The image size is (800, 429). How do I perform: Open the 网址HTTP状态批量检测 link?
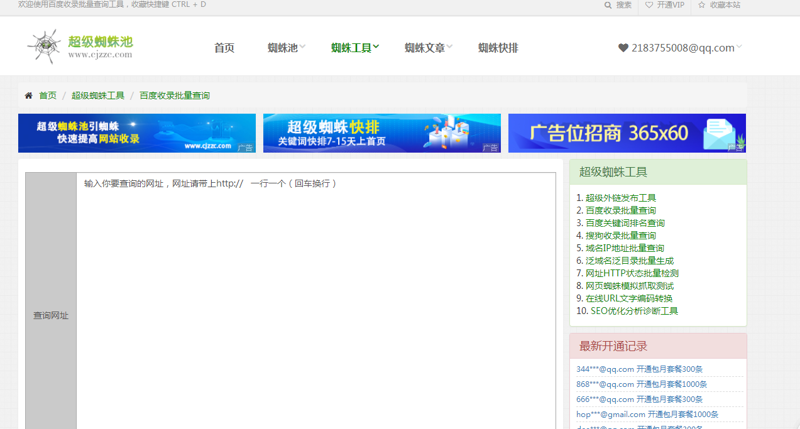pyautogui.click(x=632, y=273)
